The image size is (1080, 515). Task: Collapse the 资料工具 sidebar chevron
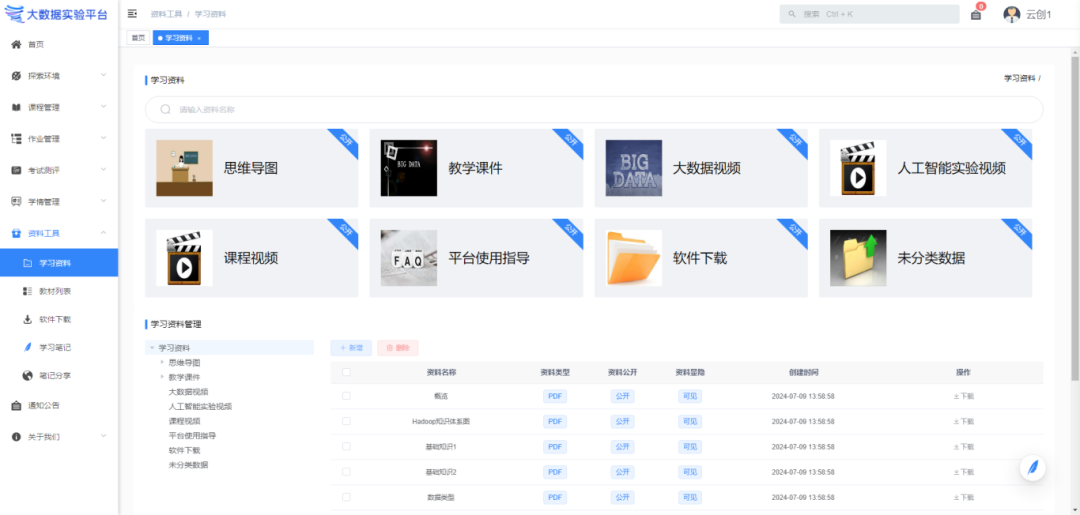(103, 233)
